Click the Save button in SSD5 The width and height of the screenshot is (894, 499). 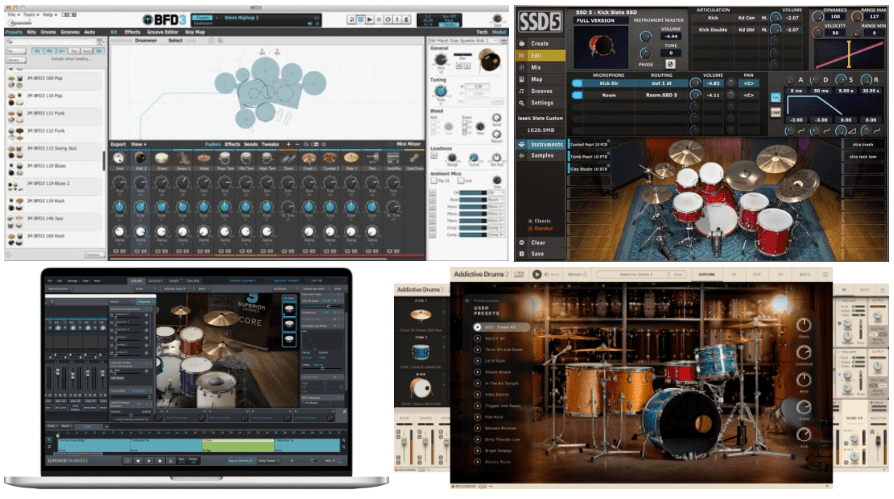[538, 253]
